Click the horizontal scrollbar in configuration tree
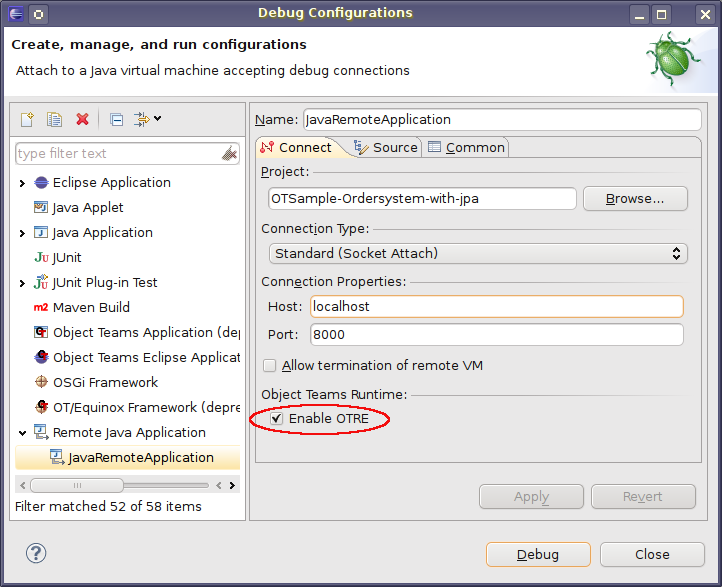Image resolution: width=722 pixels, height=587 pixels. click(77, 485)
